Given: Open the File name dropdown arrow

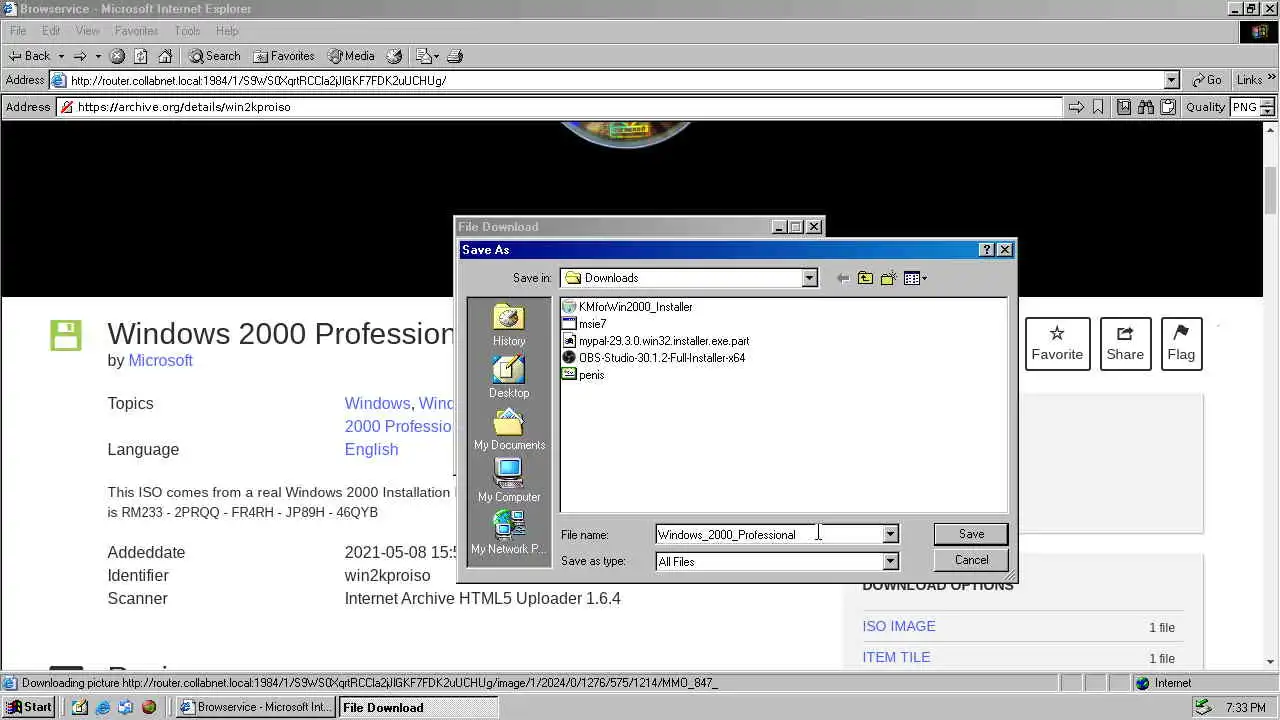Looking at the screenshot, I should click(x=890, y=534).
